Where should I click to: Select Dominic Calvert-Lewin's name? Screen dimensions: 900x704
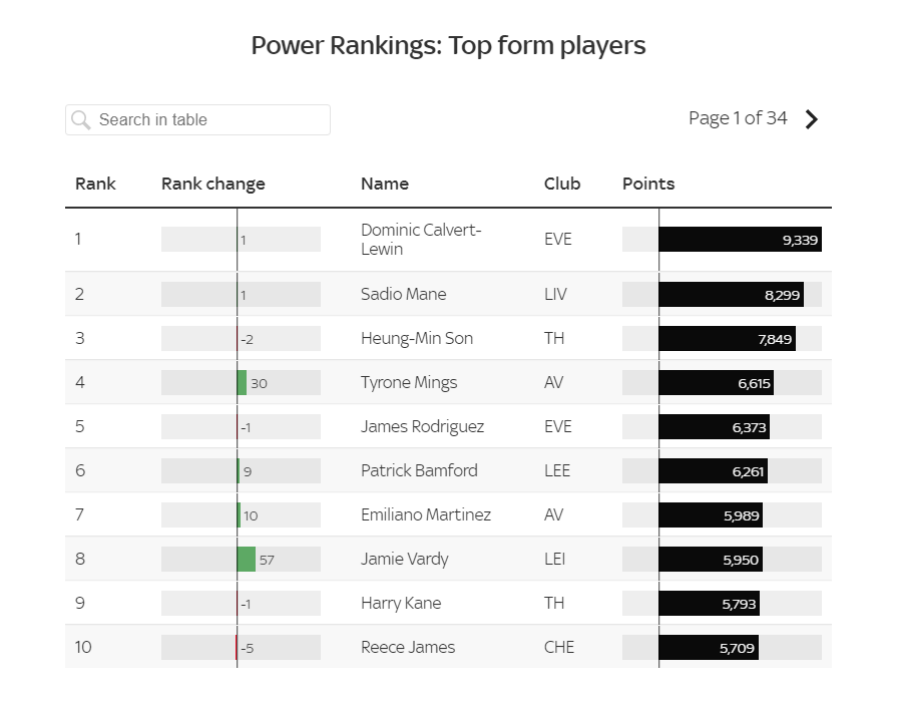point(421,239)
